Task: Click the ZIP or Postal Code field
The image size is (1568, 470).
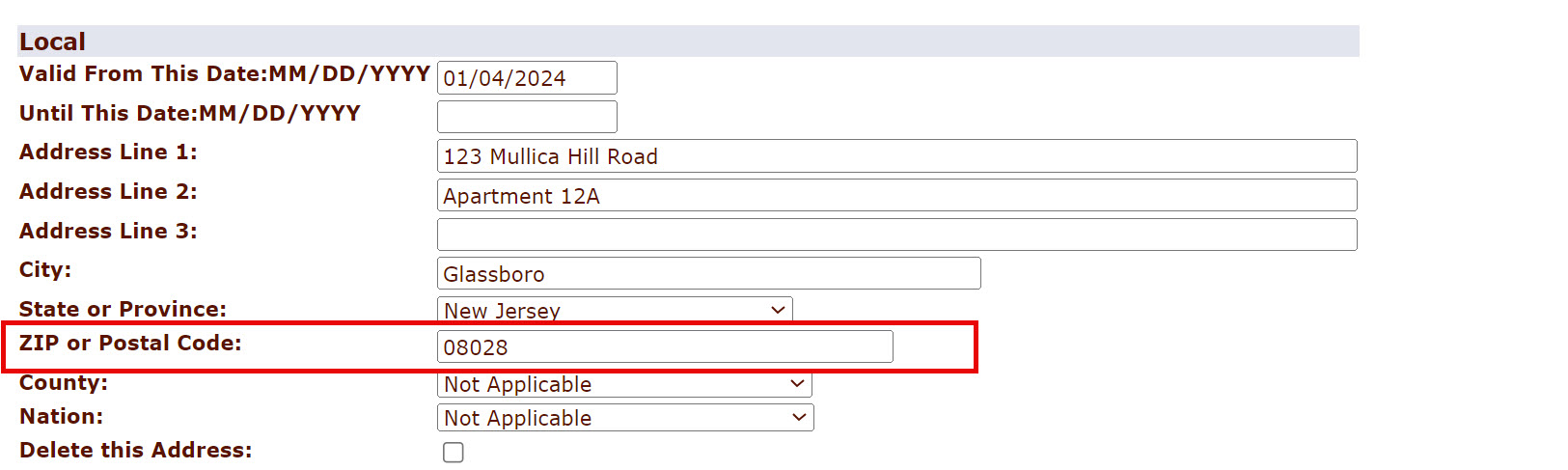Action: [x=665, y=347]
